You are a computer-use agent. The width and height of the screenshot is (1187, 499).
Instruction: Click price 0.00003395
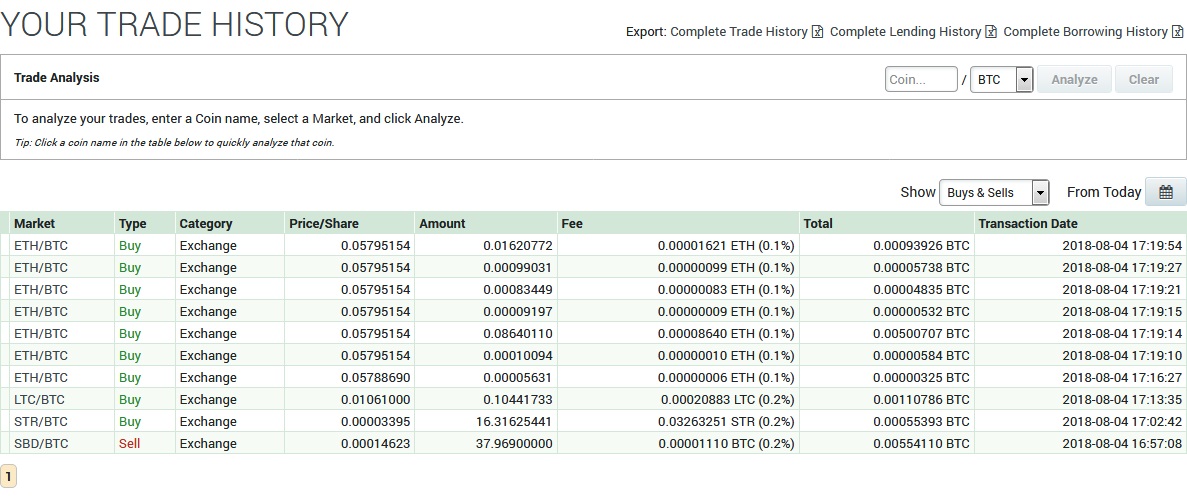tap(375, 421)
